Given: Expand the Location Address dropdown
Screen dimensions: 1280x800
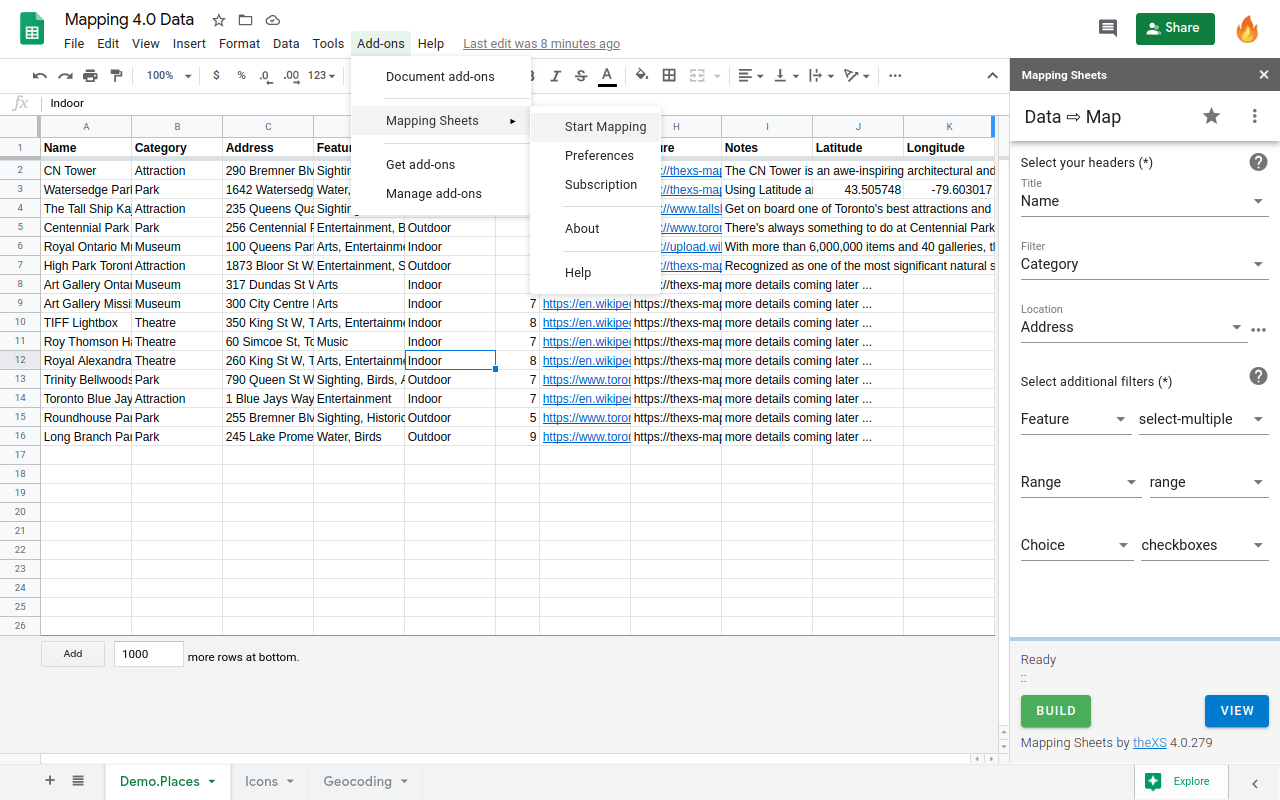Looking at the screenshot, I should 1134,327.
